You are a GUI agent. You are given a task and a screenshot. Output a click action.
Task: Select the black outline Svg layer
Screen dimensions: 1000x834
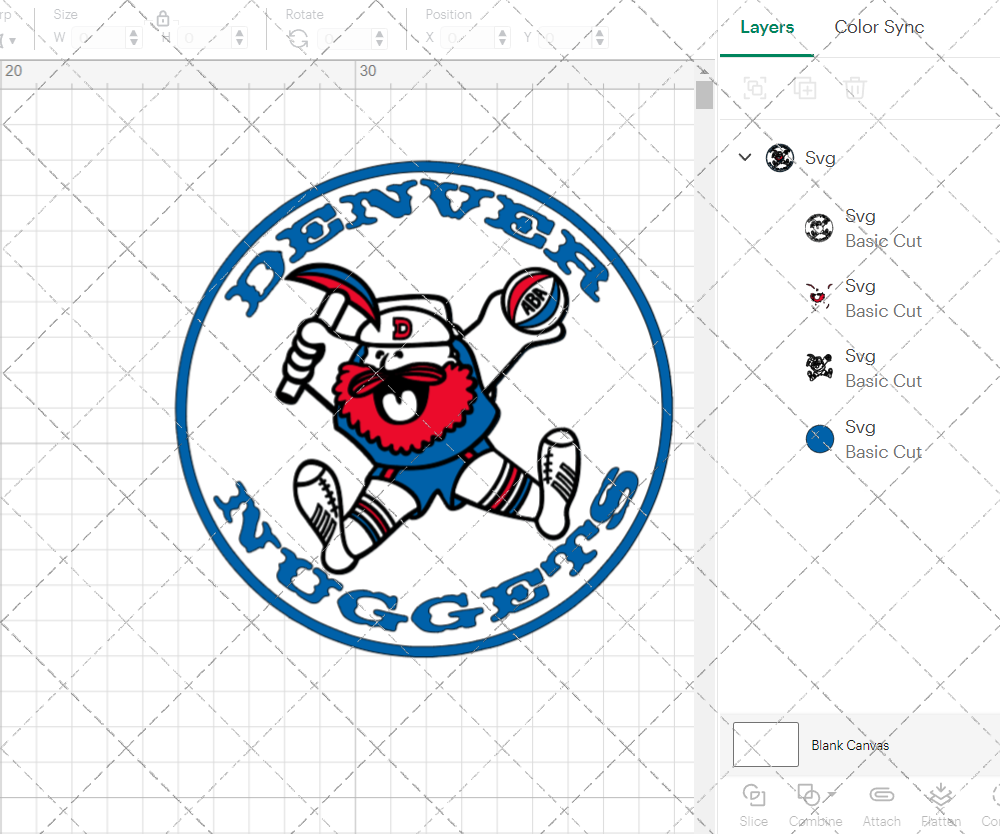[819, 228]
